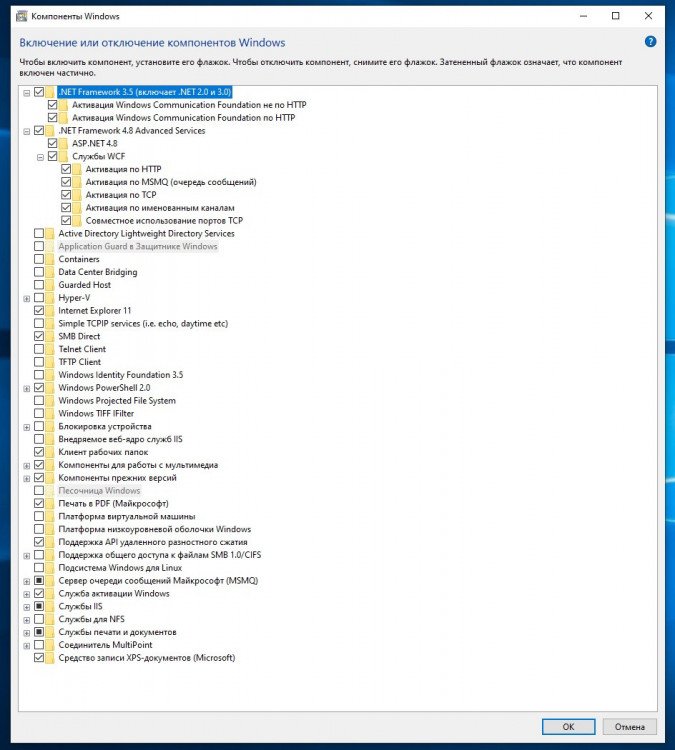Expand Сервер очереди сообщений (MSMQ) node
675x750 pixels.
tap(27, 582)
